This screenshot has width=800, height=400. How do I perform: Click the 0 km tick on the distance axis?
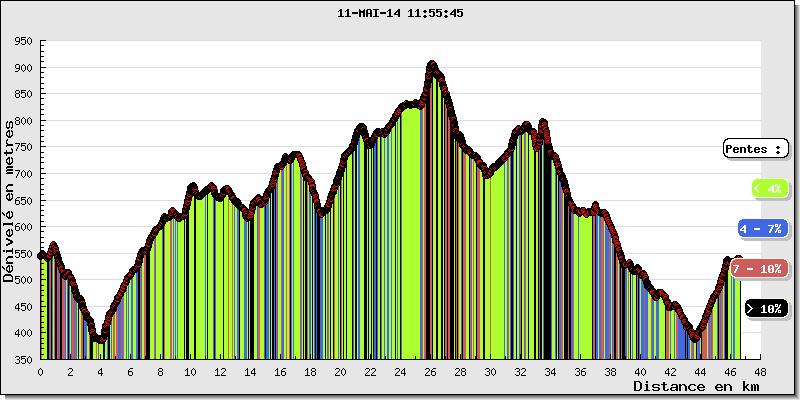[40, 372]
